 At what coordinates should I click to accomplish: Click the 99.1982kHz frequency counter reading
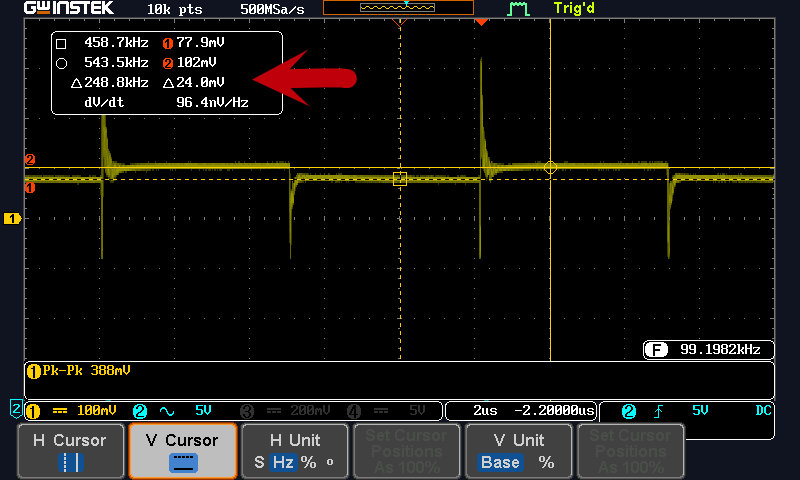[720, 349]
